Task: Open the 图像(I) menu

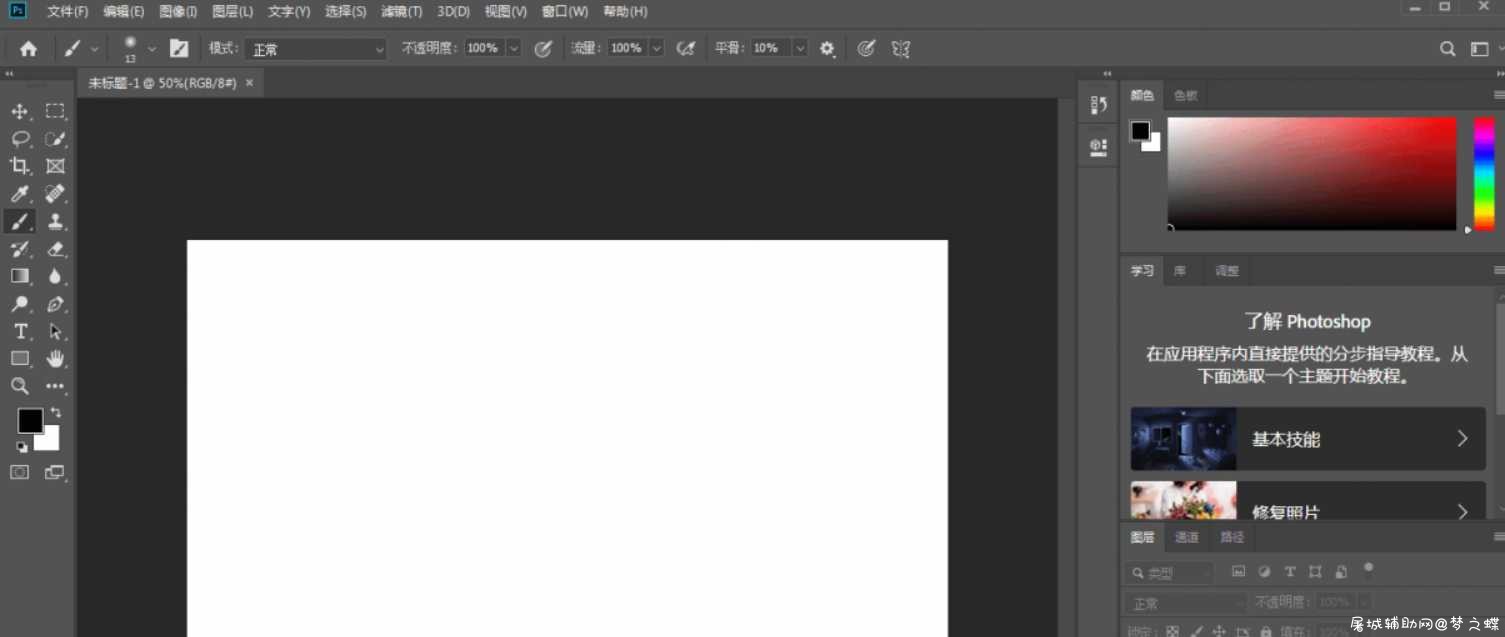Action: pyautogui.click(x=178, y=12)
